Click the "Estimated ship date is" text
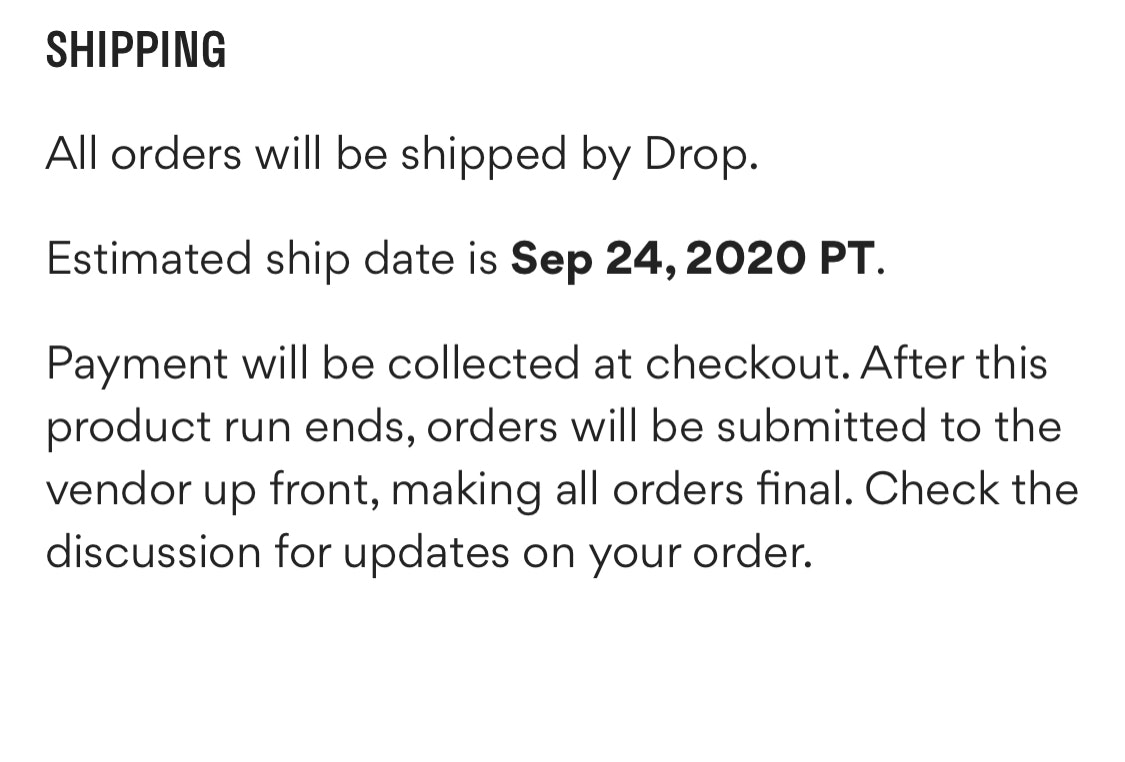The image size is (1125, 762). [271, 259]
